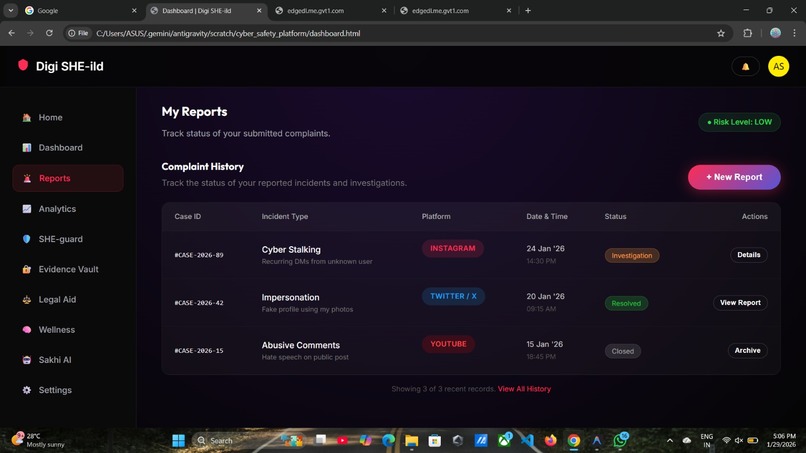Click the taskbar speaker volume icon

point(739,441)
